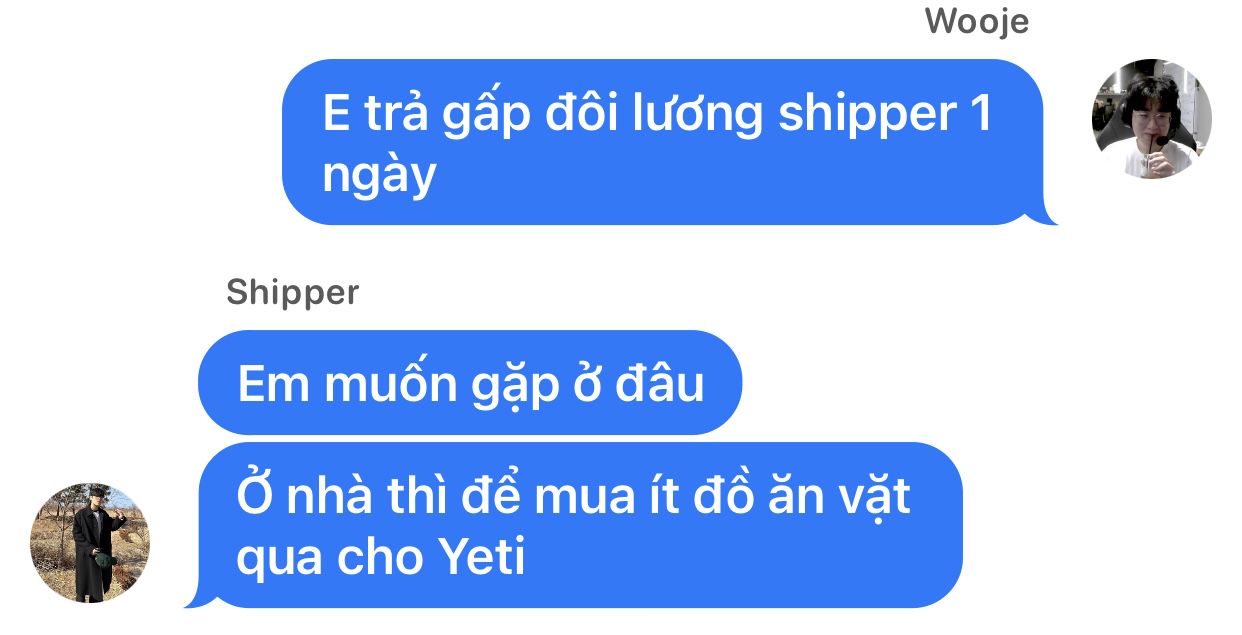Screen dimensions: 1242x635
Task: Click the Wooje sender name label
Action: click(x=976, y=21)
